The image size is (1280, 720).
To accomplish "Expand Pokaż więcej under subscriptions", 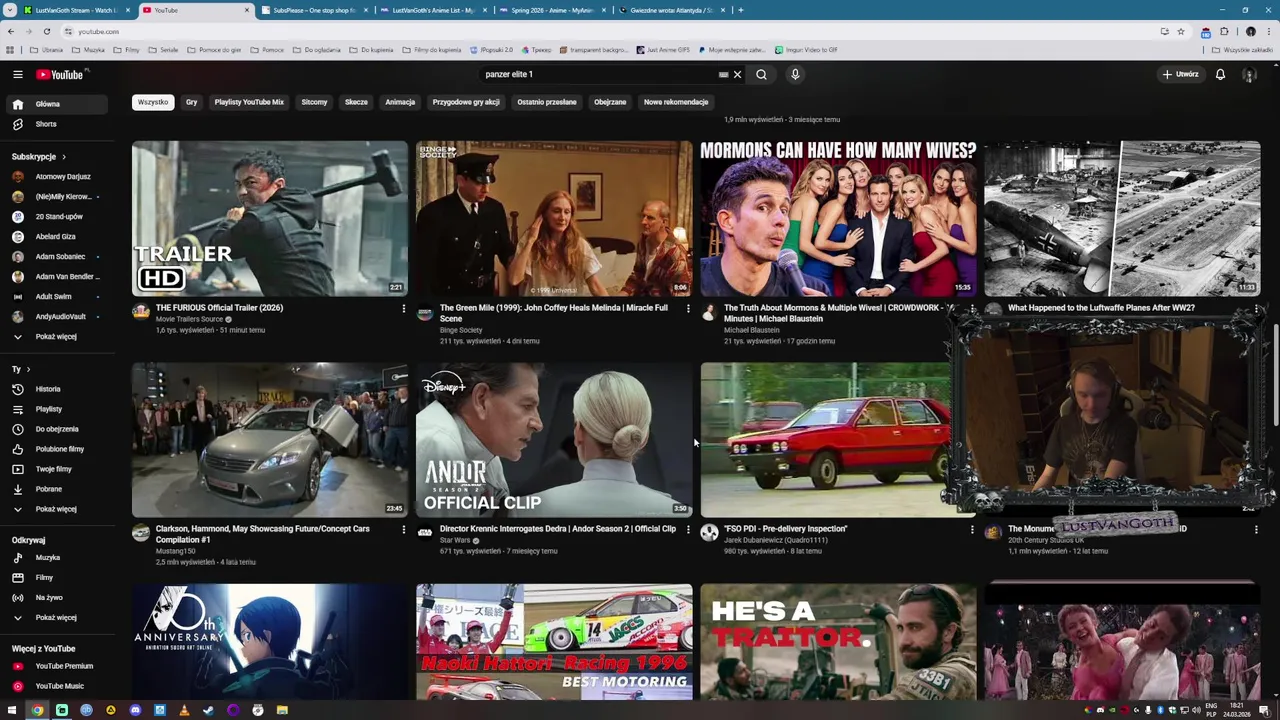I will coord(58,337).
